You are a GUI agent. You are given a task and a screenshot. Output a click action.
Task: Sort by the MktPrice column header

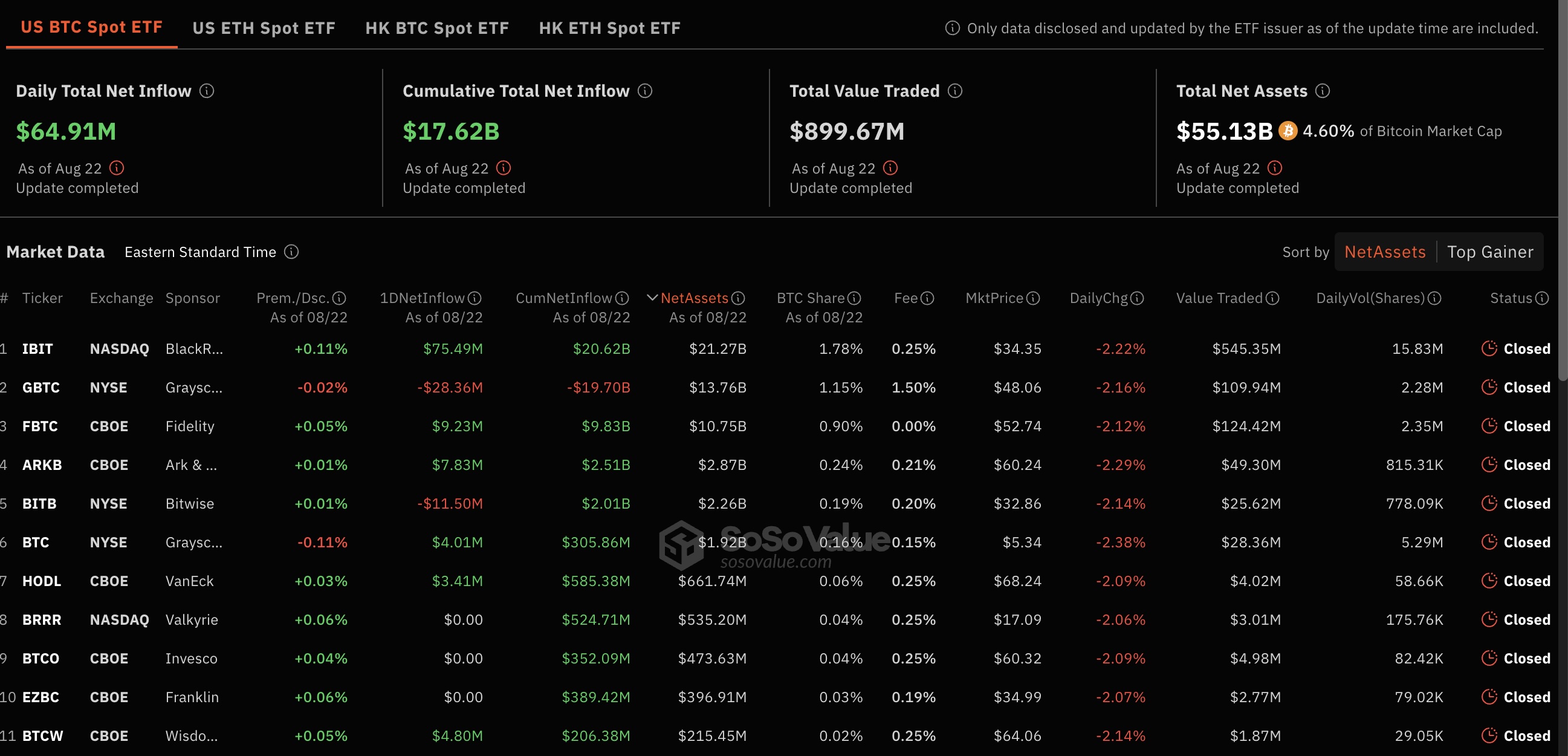point(994,298)
